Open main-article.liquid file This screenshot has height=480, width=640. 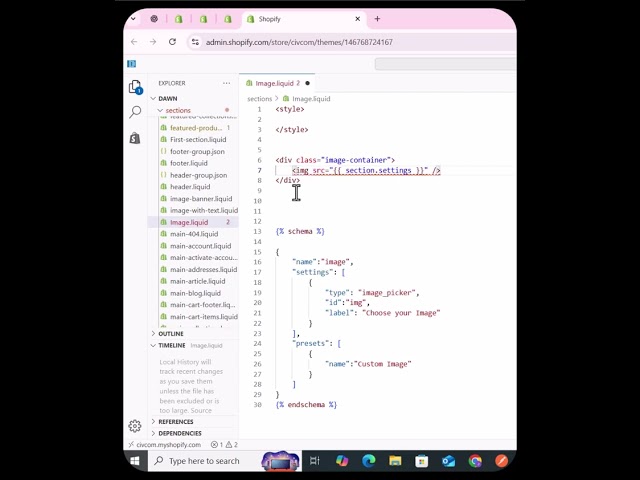click(198, 281)
